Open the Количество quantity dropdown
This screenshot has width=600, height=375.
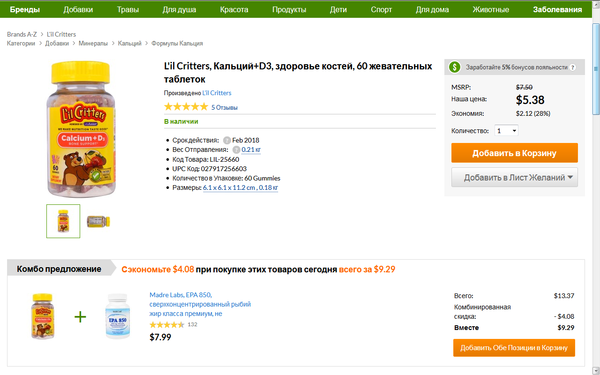(x=506, y=130)
